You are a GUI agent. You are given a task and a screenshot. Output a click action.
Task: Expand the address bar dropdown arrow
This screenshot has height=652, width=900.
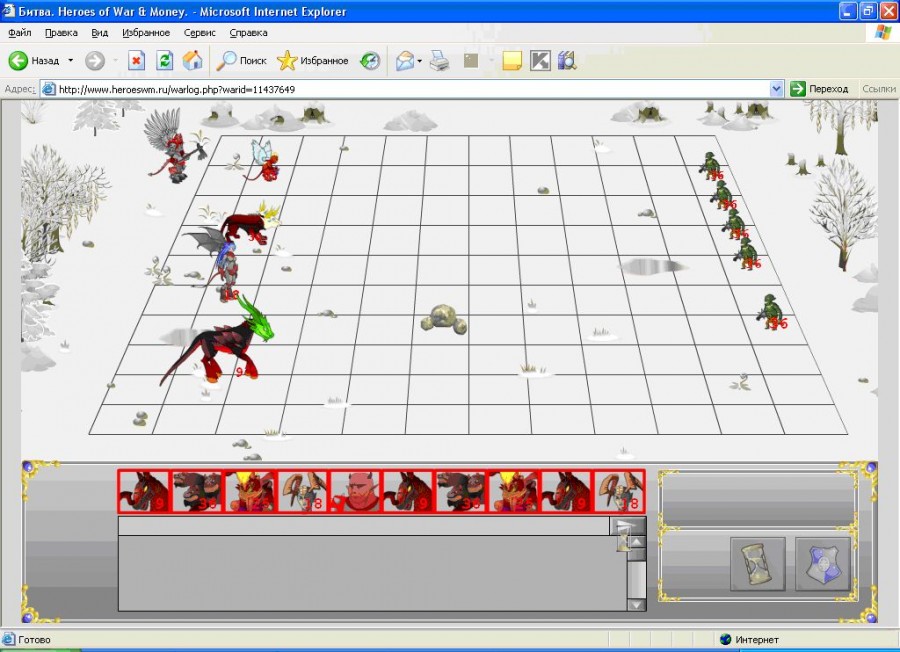pos(776,89)
